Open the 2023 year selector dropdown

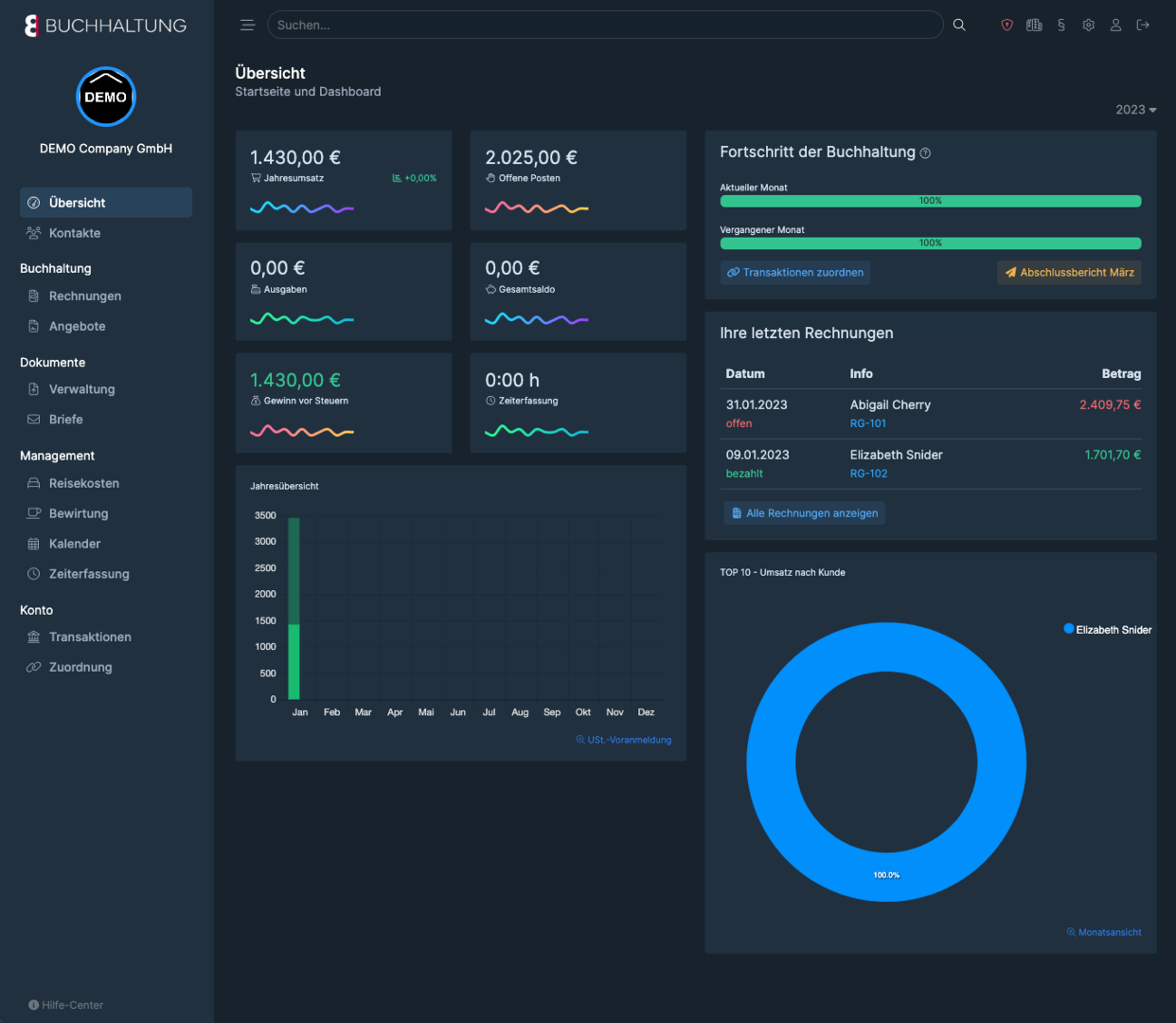click(x=1134, y=109)
